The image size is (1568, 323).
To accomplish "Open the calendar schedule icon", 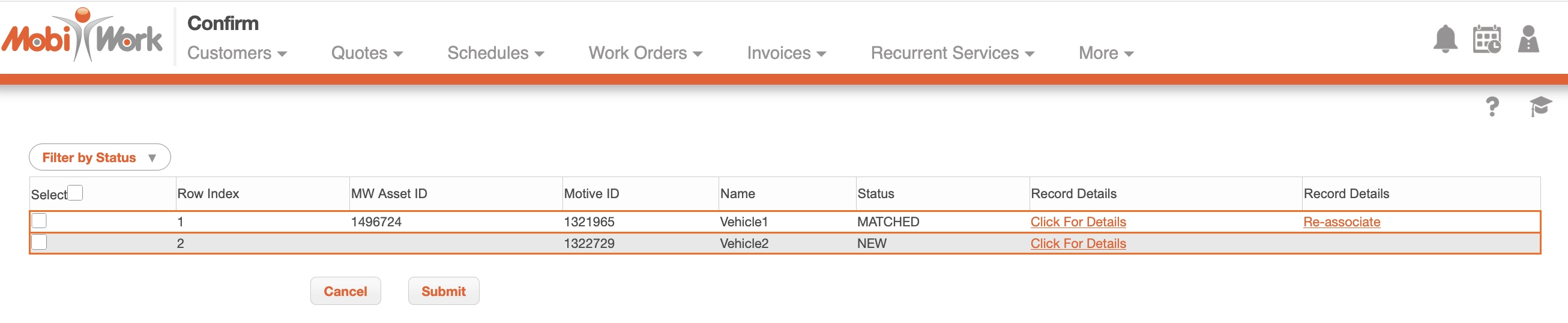I will click(x=1486, y=40).
